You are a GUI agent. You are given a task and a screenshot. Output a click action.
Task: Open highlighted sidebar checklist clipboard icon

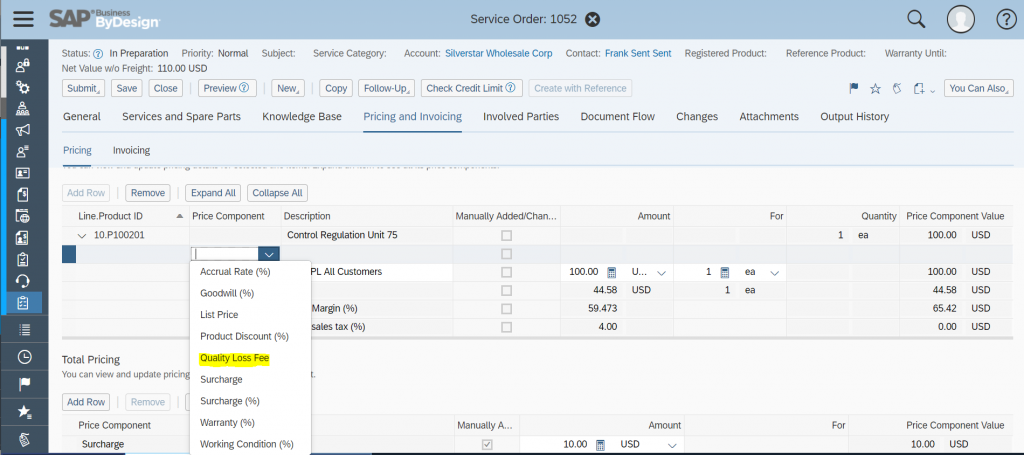point(23,303)
